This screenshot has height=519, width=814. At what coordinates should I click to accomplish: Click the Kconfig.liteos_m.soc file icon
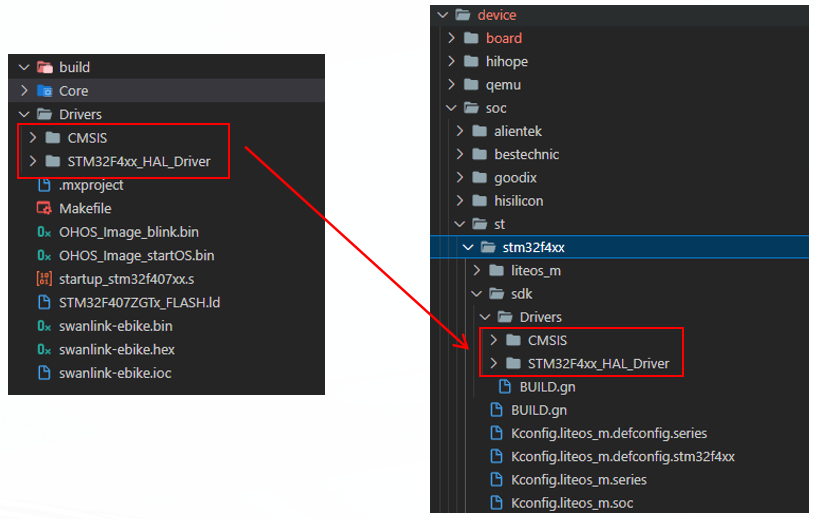pos(495,503)
